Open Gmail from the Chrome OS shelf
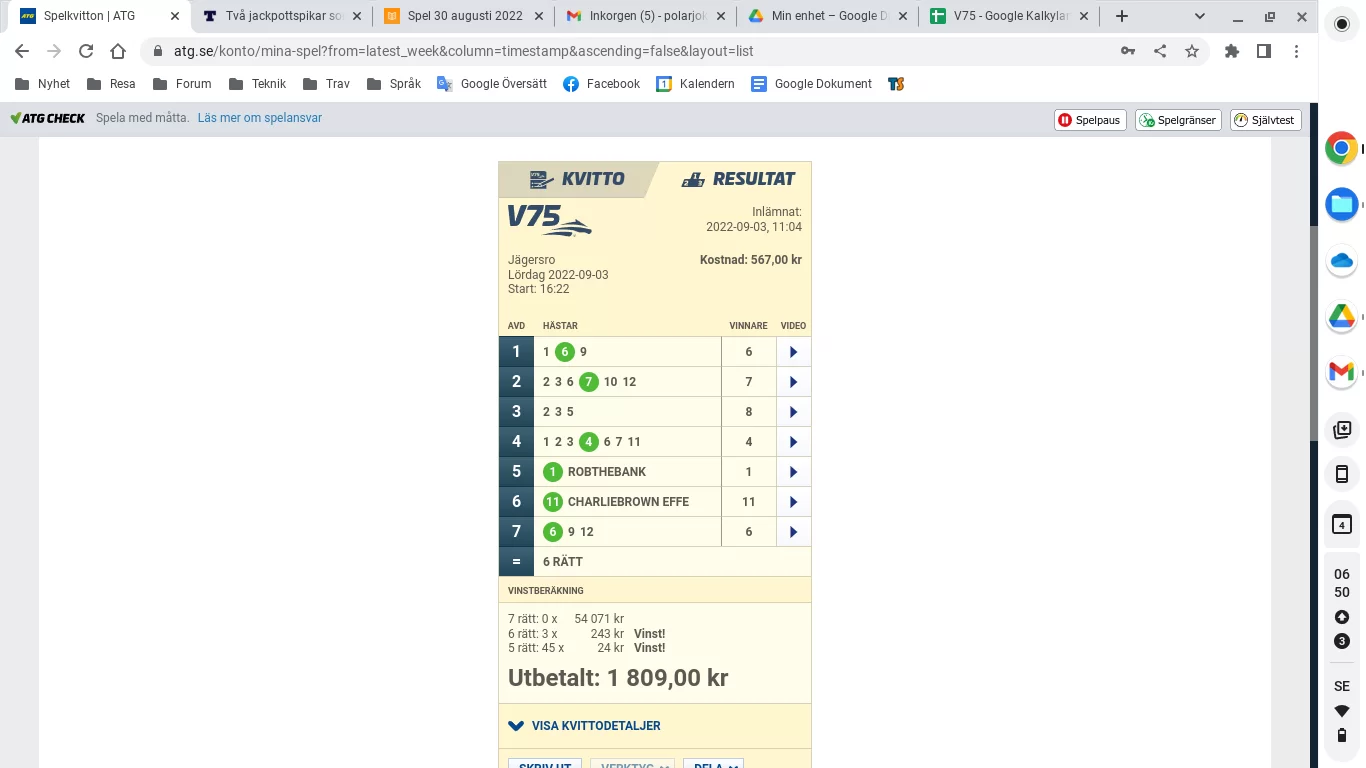 (1341, 373)
